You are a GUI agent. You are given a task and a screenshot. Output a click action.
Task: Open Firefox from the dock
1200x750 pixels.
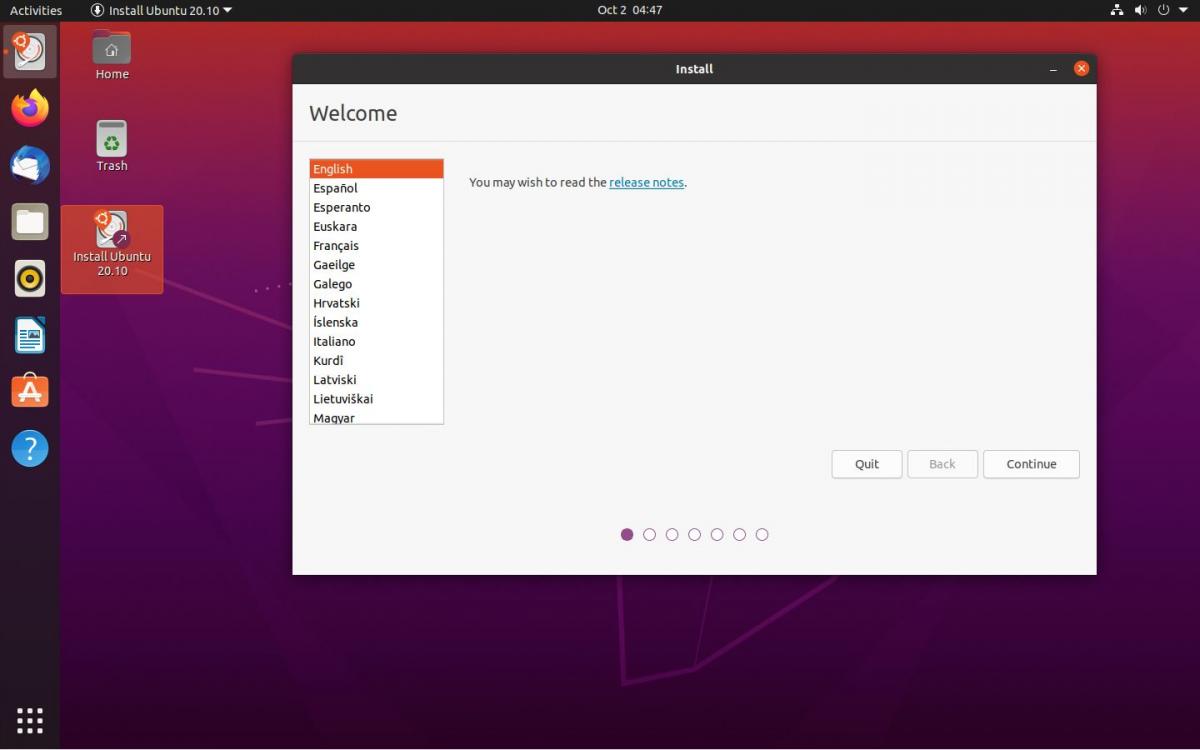click(x=30, y=108)
